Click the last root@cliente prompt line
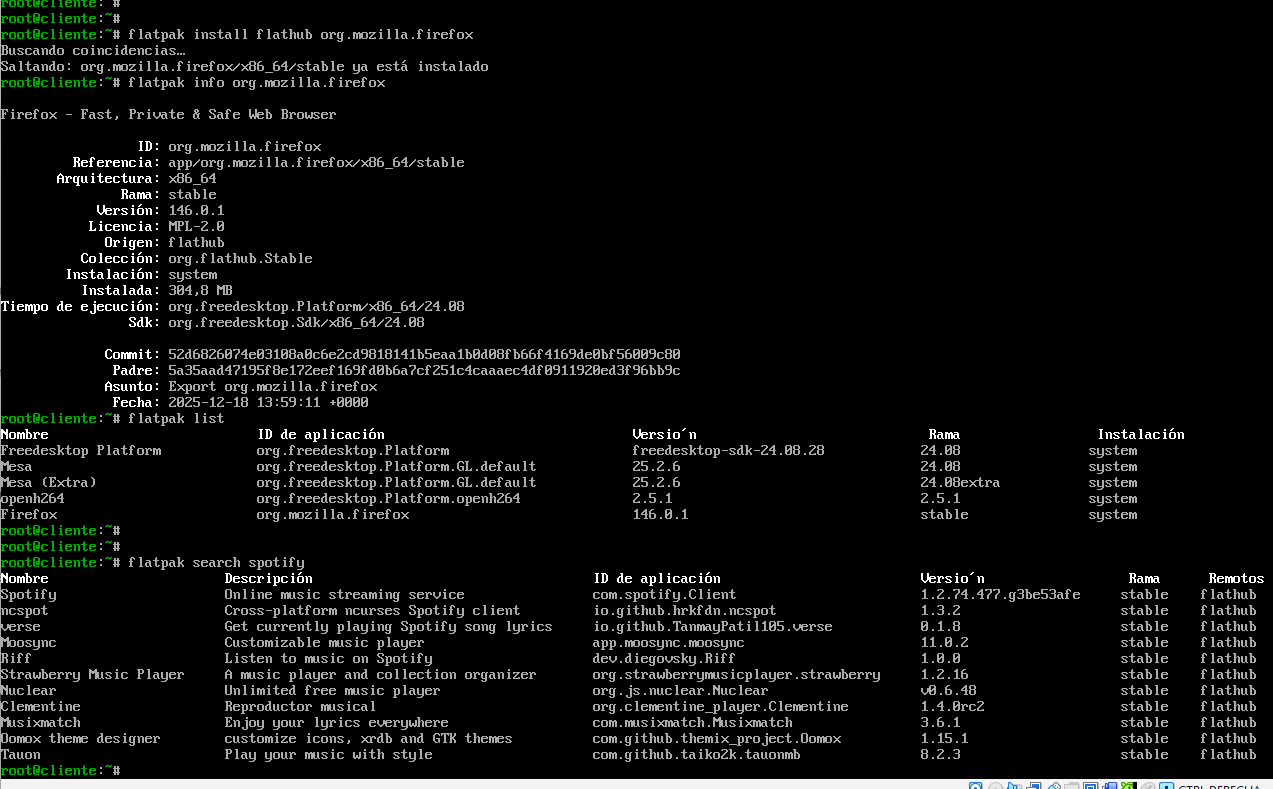Image resolution: width=1273 pixels, height=789 pixels. 60,770
